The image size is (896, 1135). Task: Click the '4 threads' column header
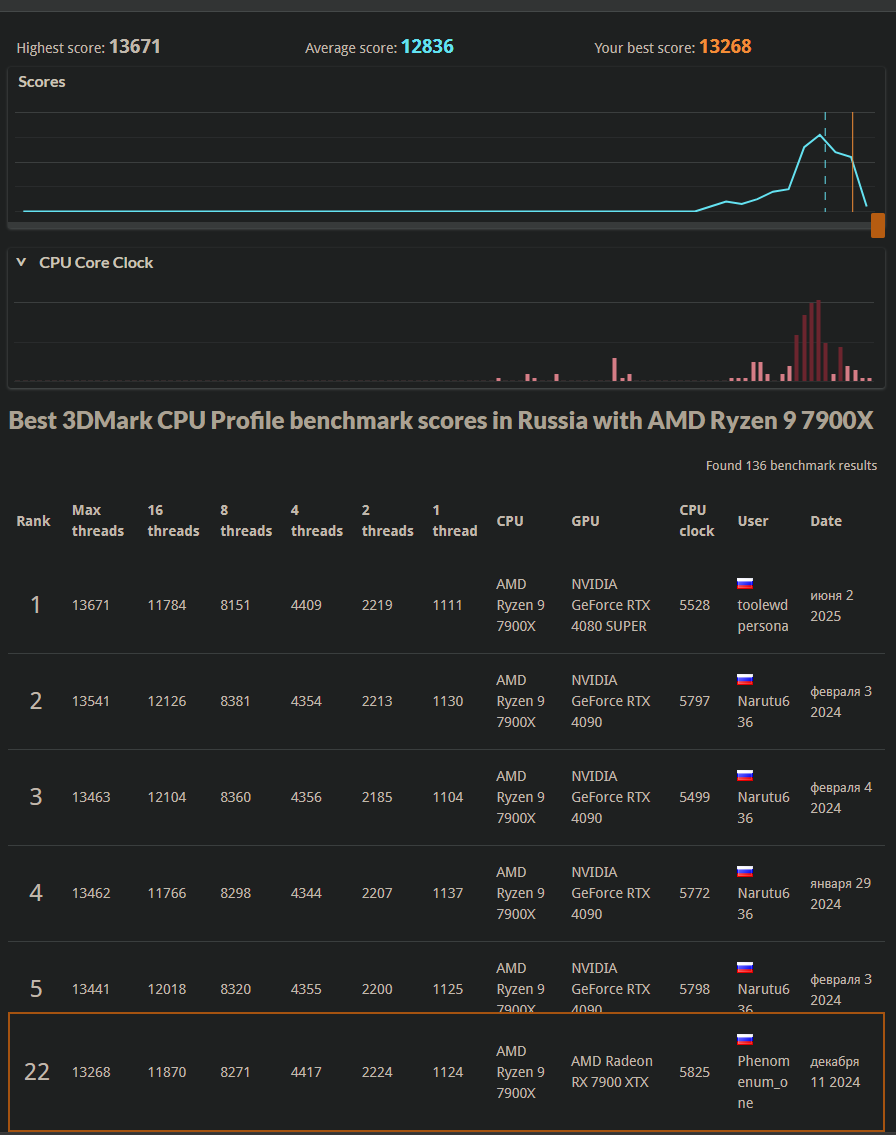click(316, 520)
